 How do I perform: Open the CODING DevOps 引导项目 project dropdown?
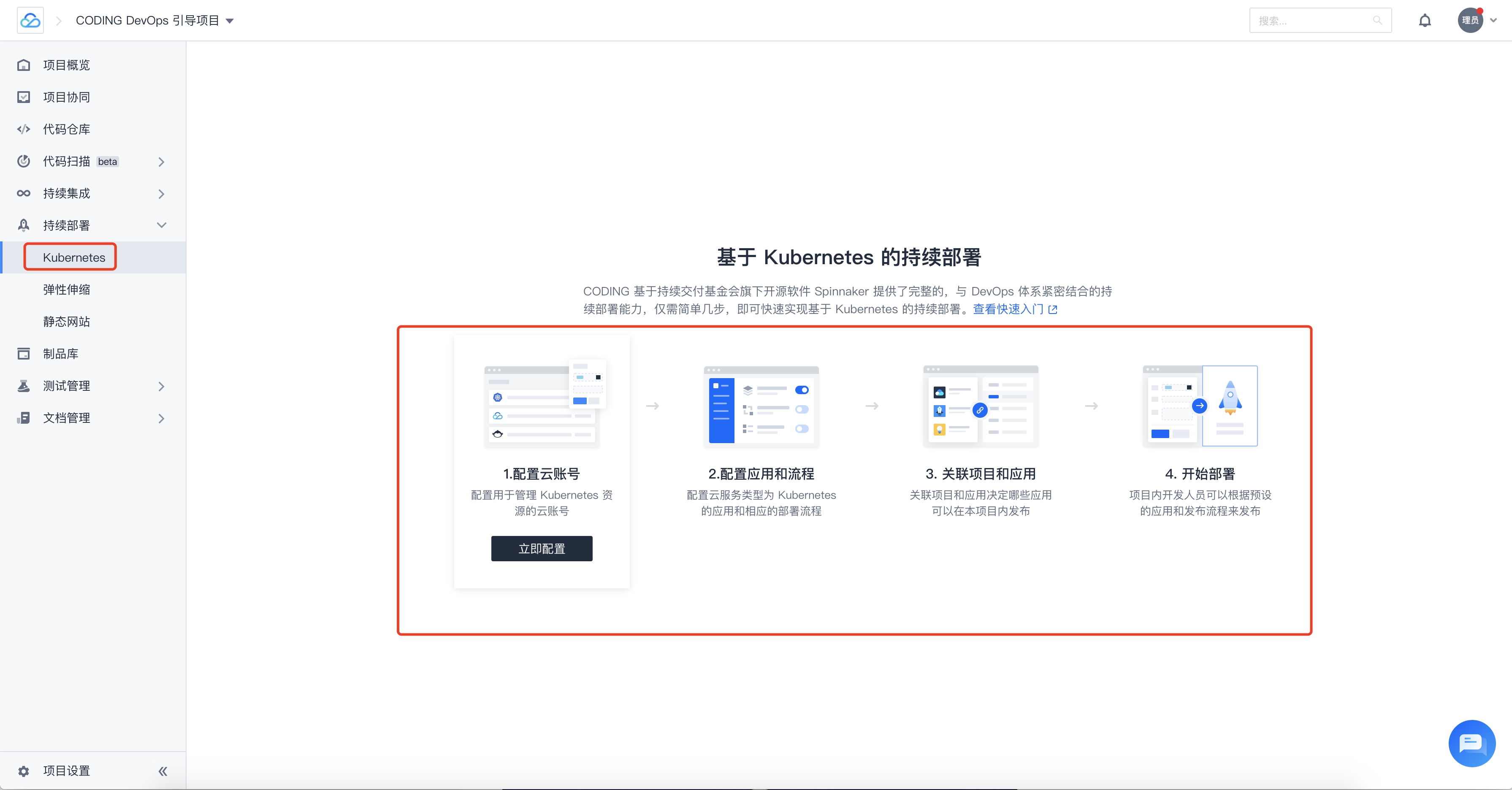click(x=155, y=21)
